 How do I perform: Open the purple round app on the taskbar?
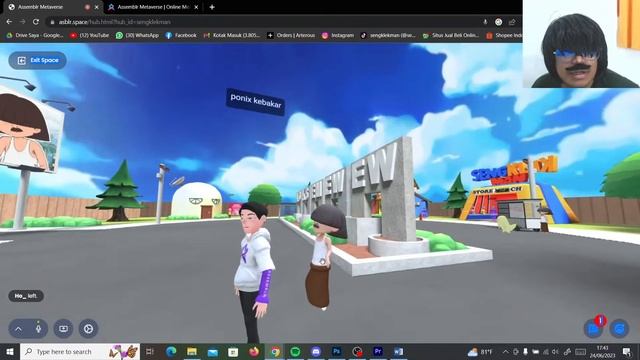(x=316, y=351)
